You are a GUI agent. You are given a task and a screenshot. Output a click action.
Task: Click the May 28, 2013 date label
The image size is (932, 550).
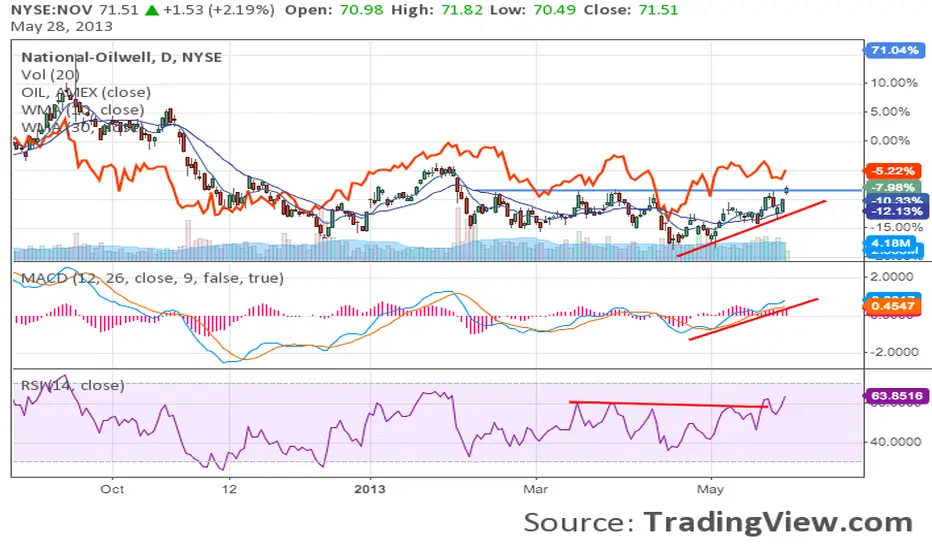pos(62,27)
